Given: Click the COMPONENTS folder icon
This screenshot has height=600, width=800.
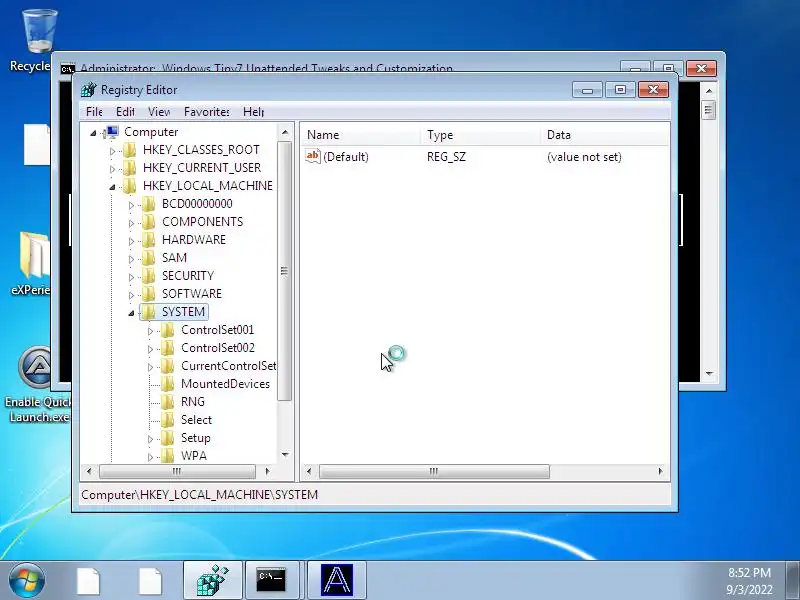Looking at the screenshot, I should (148, 222).
